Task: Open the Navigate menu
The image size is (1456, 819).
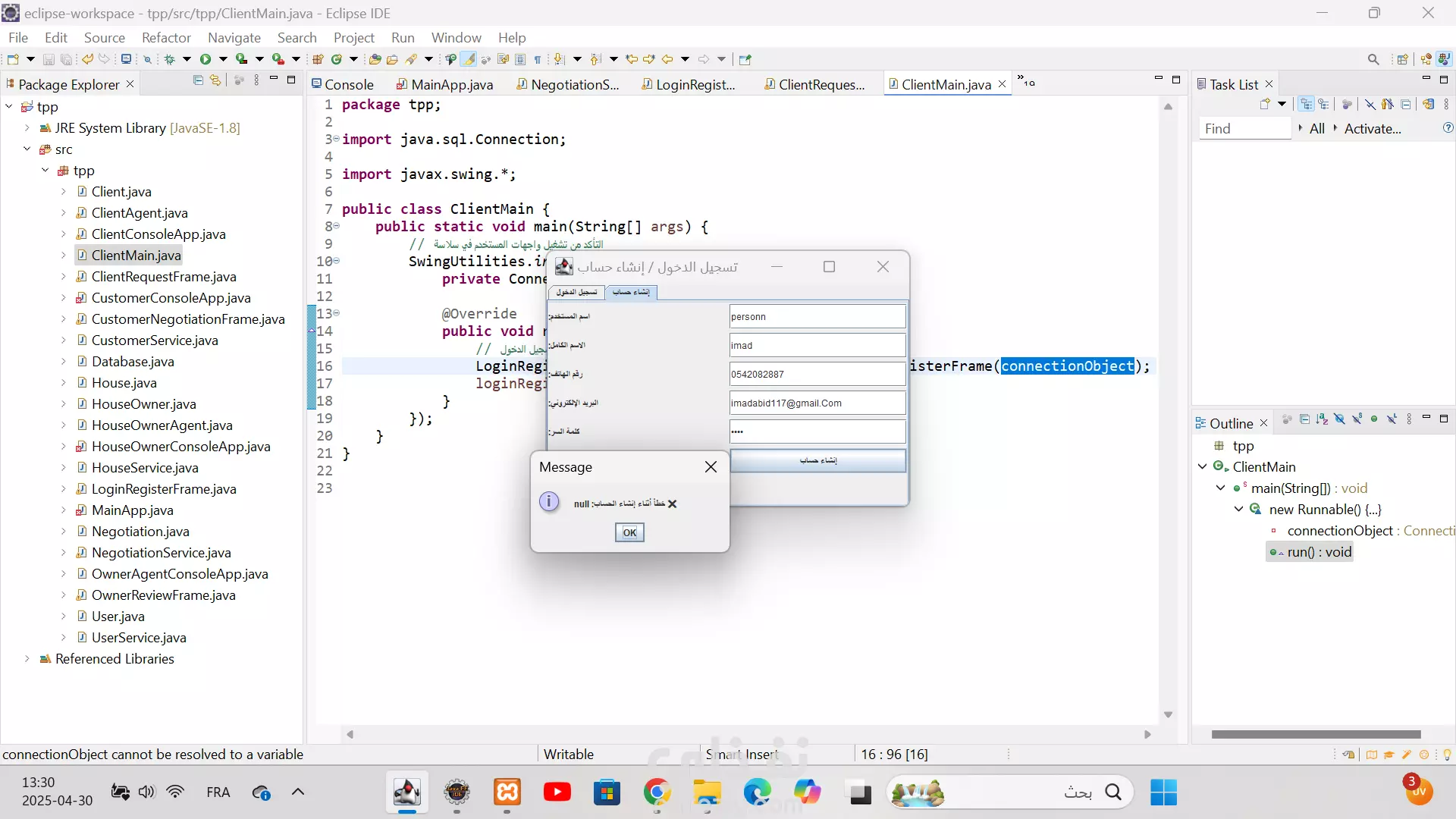Action: click(234, 37)
